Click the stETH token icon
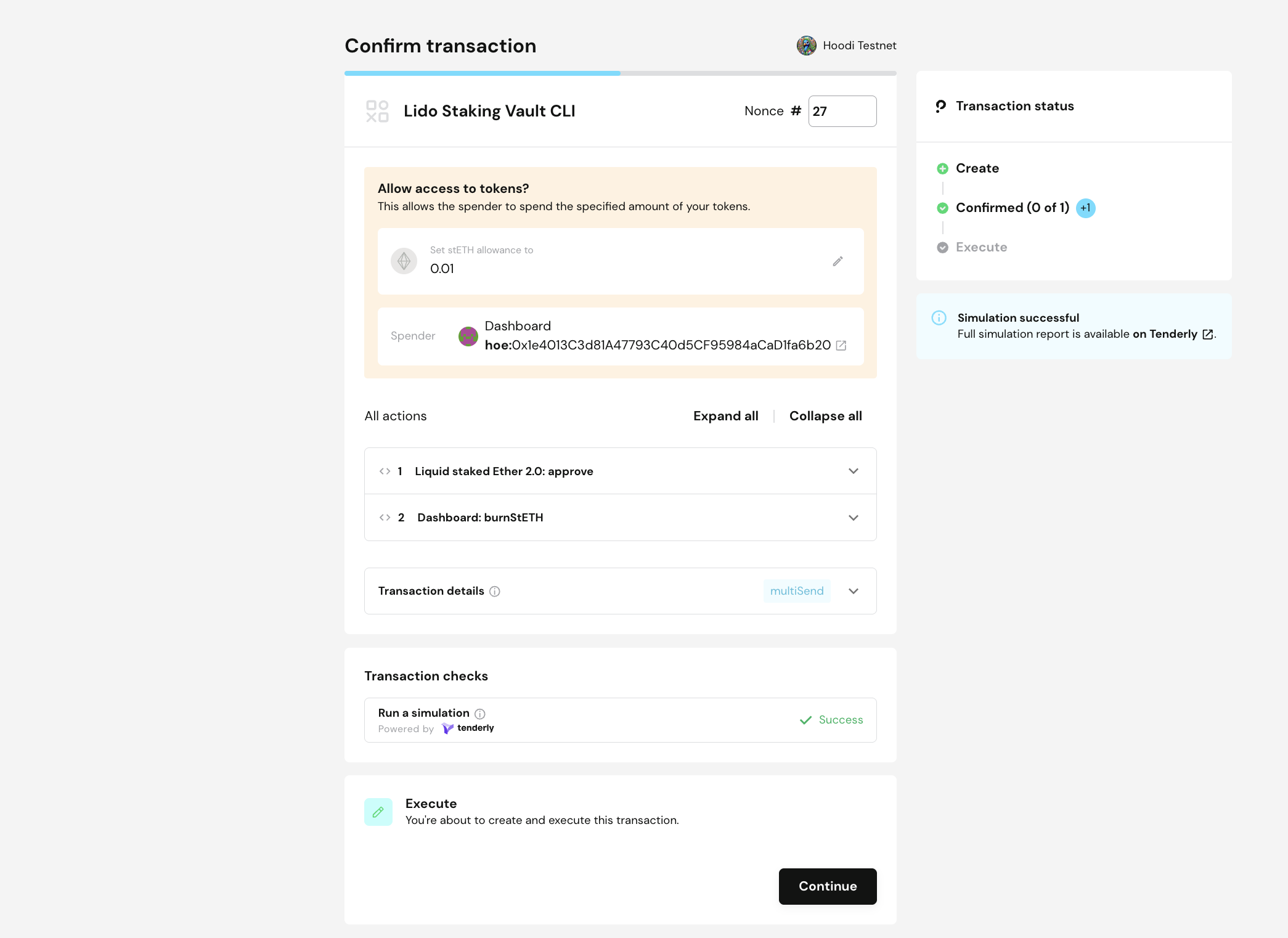 [x=404, y=261]
